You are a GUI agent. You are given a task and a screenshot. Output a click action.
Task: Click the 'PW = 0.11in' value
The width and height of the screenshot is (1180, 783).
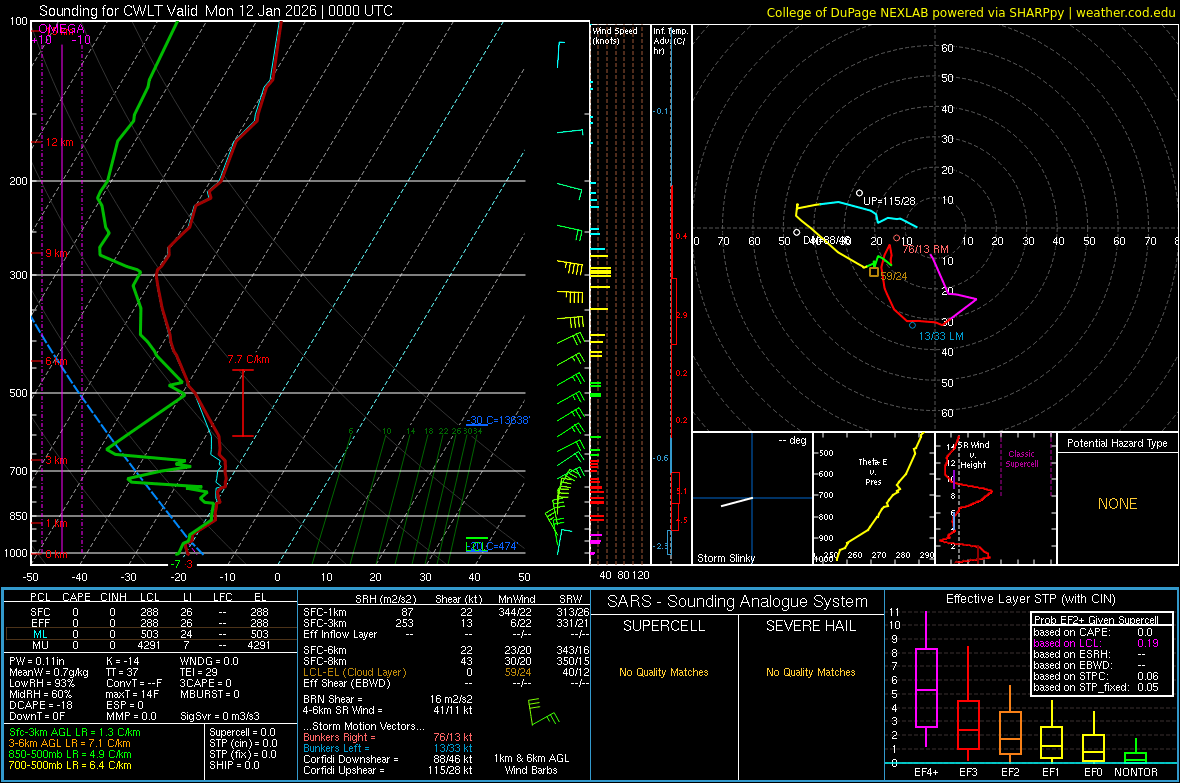(x=38, y=661)
